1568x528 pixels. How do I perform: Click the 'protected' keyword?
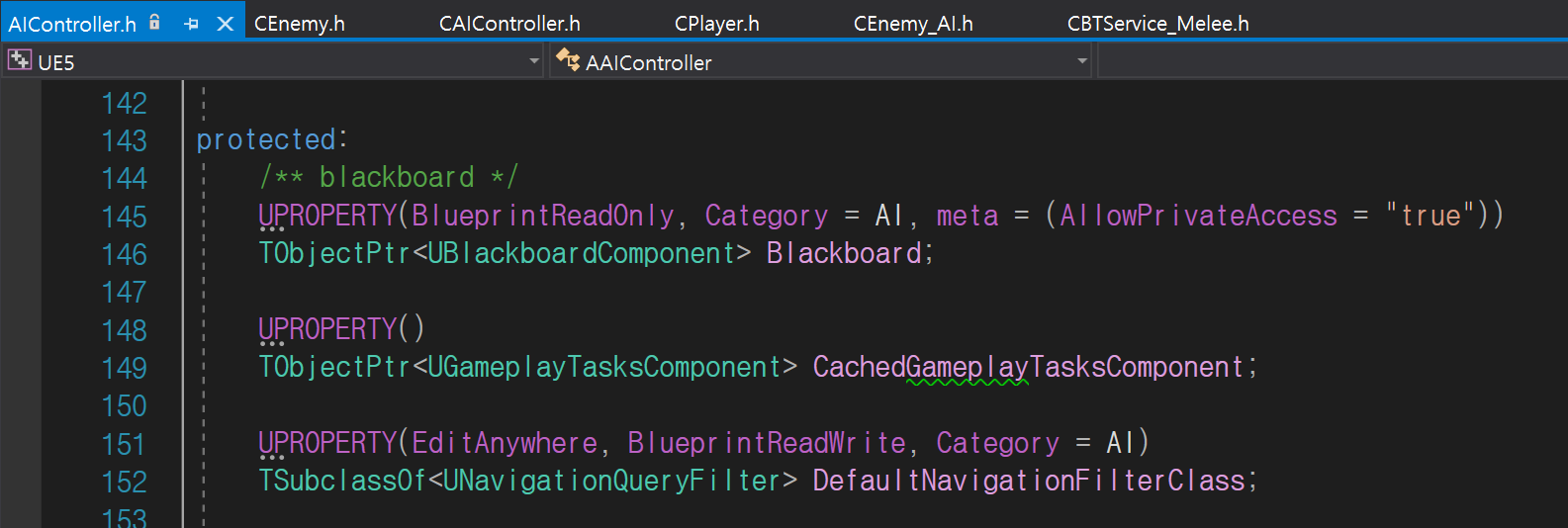[266, 140]
